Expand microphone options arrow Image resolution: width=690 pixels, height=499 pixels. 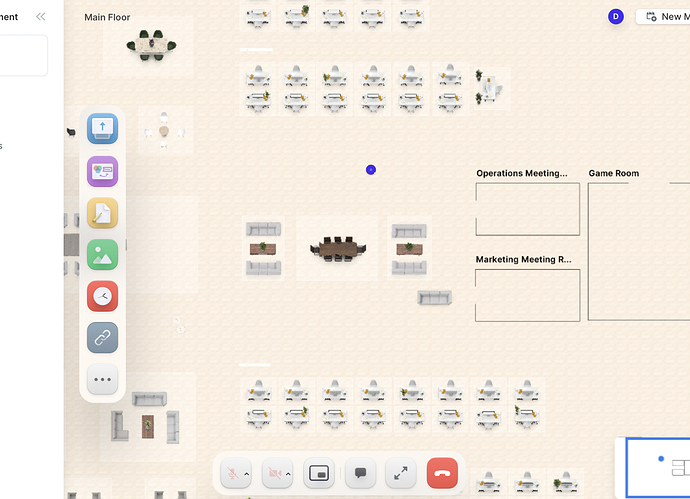click(247, 474)
